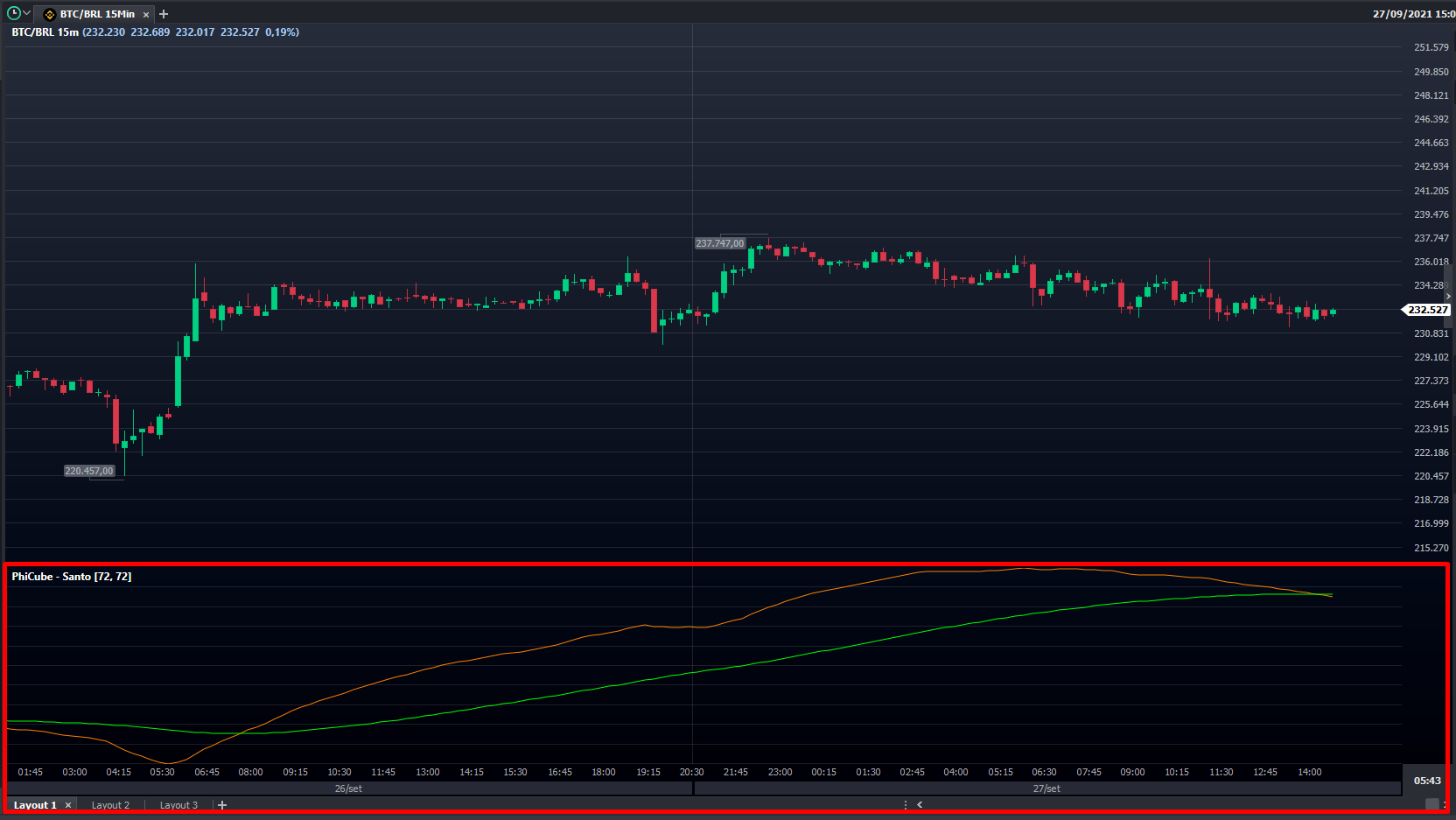Expand the dropdown arrow beside the clock icon
Image resolution: width=1456 pixels, height=820 pixels.
(26, 13)
